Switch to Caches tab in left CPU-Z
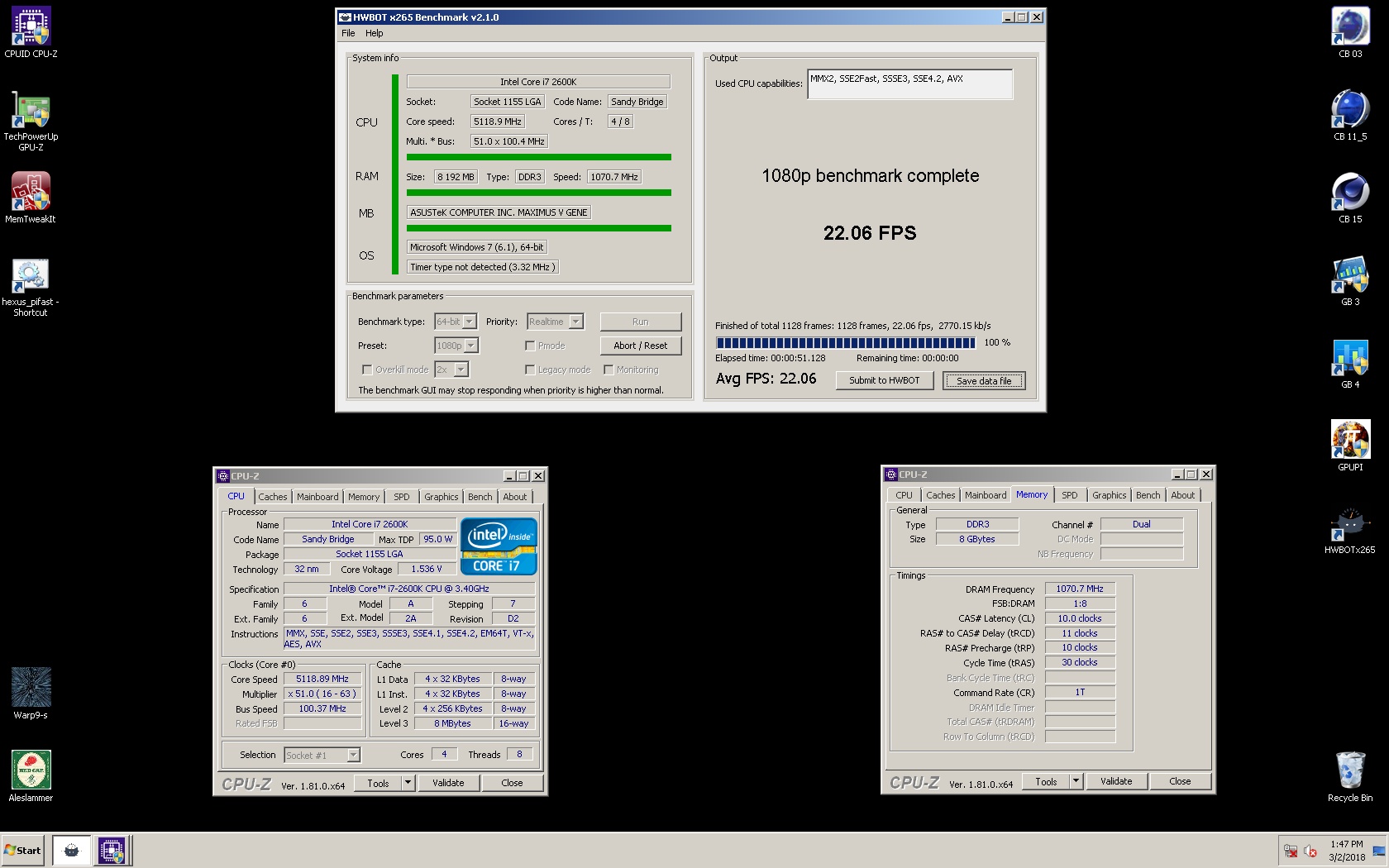 click(273, 497)
